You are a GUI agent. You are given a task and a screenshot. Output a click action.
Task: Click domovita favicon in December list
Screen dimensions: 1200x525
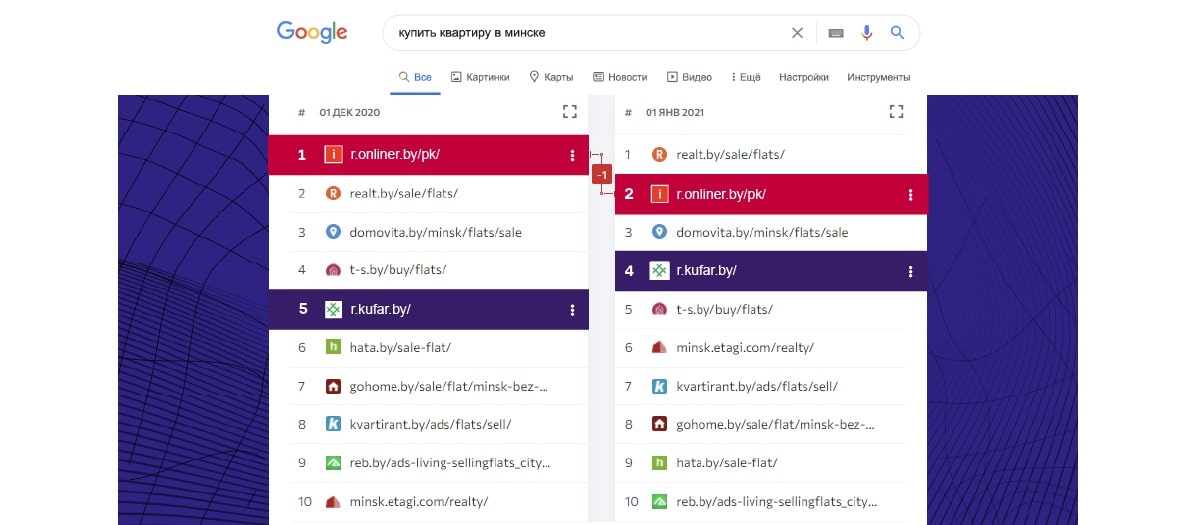(x=334, y=232)
